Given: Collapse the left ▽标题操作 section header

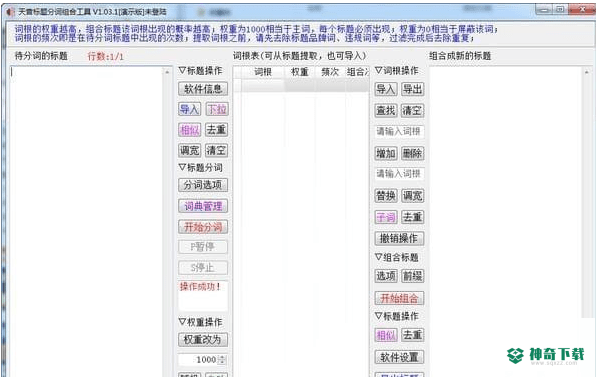Looking at the screenshot, I should pyautogui.click(x=200, y=71).
